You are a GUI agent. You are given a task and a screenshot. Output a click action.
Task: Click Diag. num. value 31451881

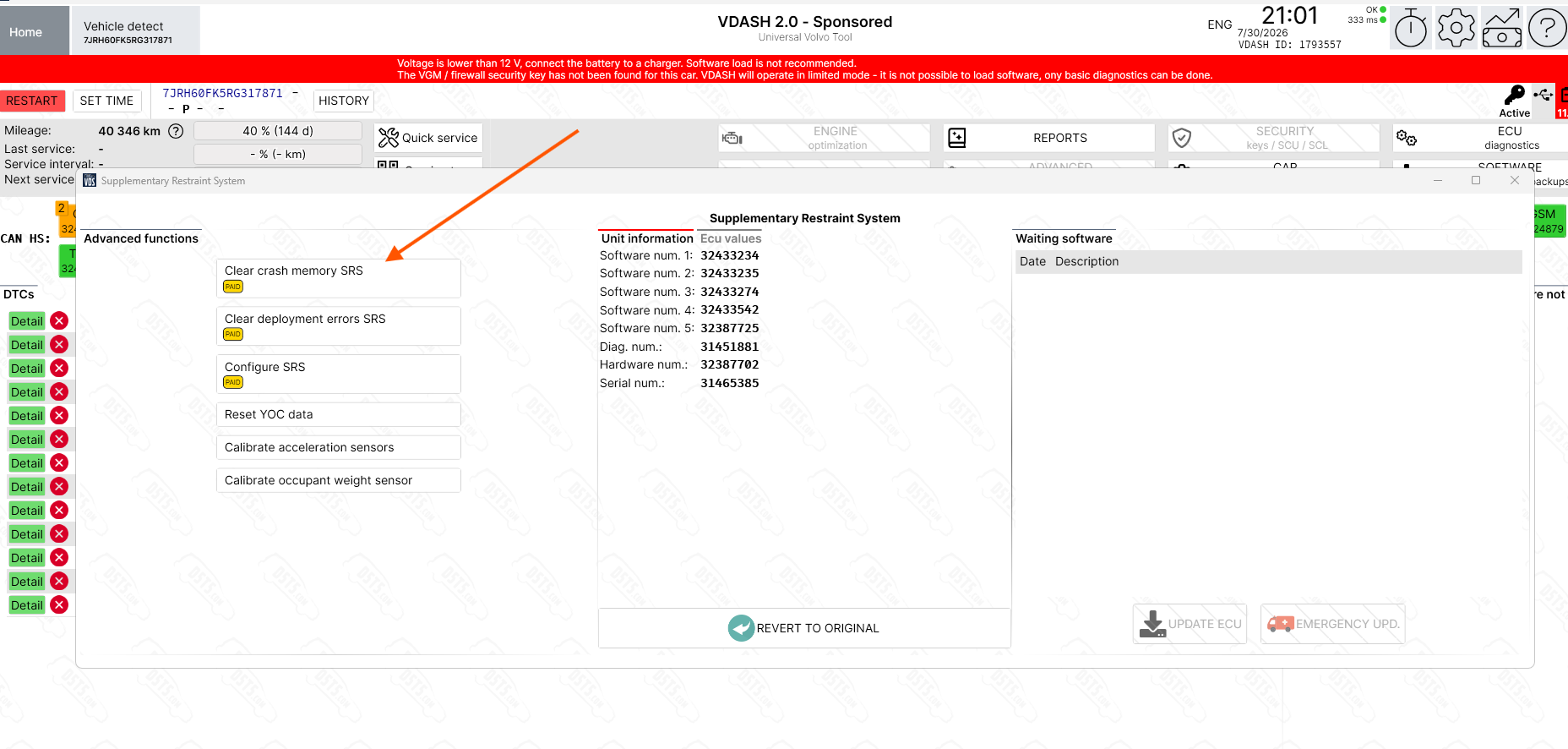coord(730,347)
